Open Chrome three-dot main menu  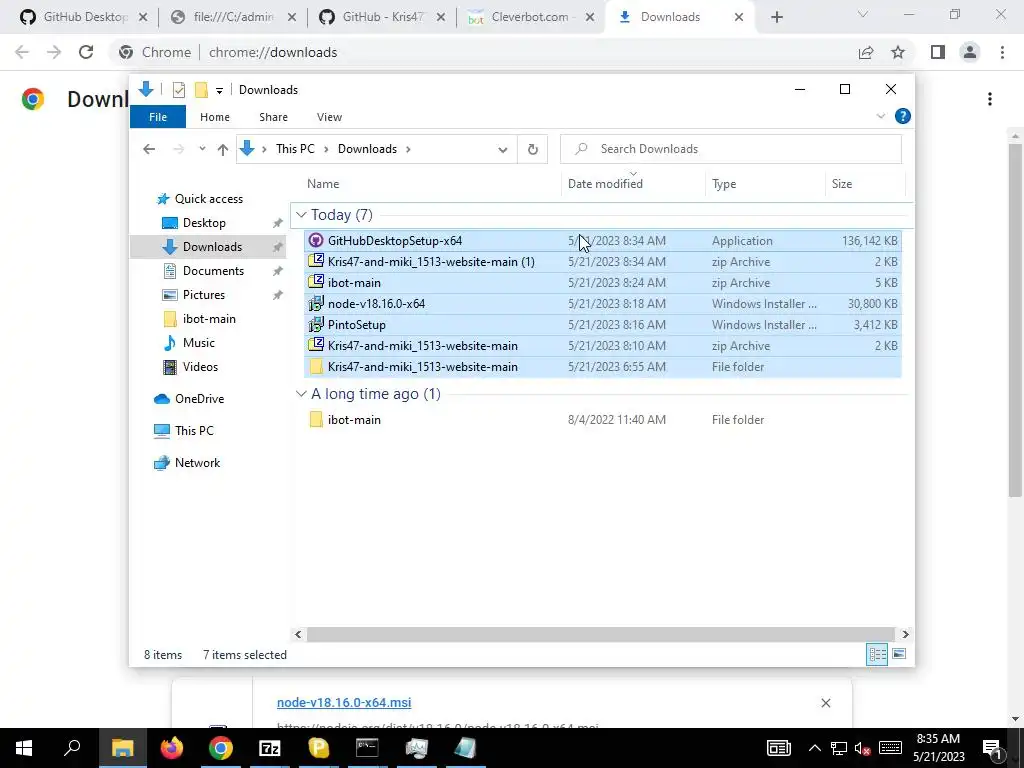click(x=1002, y=52)
